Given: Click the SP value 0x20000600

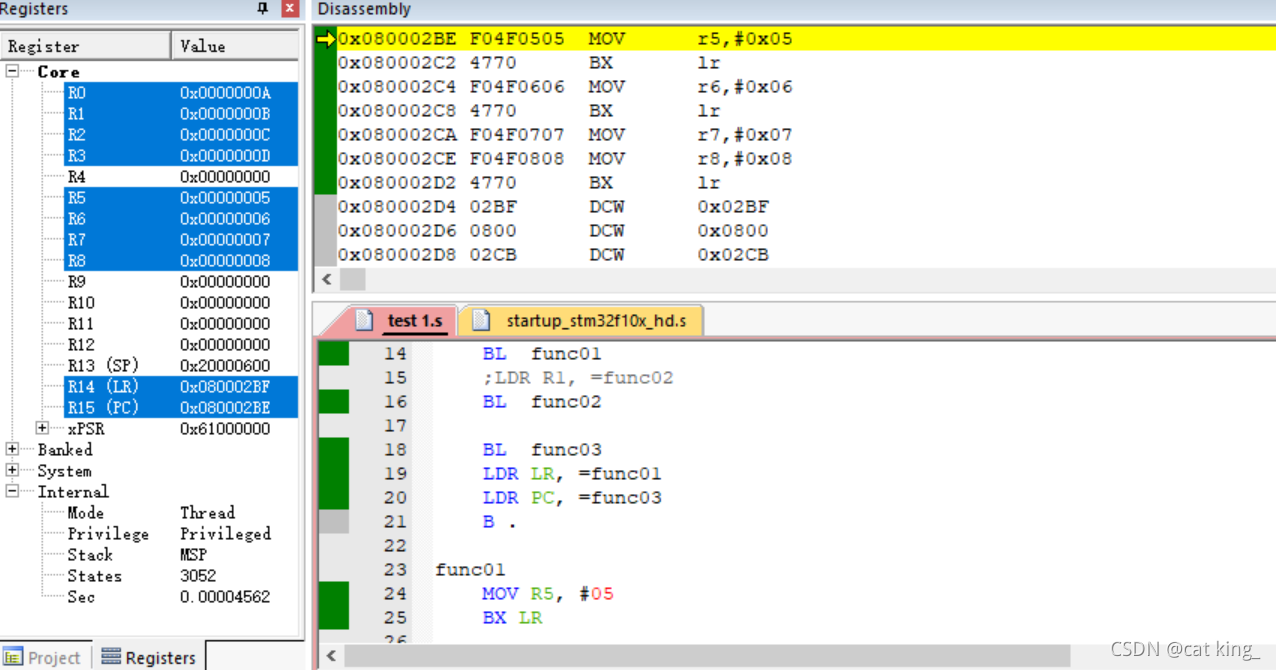Looking at the screenshot, I should point(225,366).
